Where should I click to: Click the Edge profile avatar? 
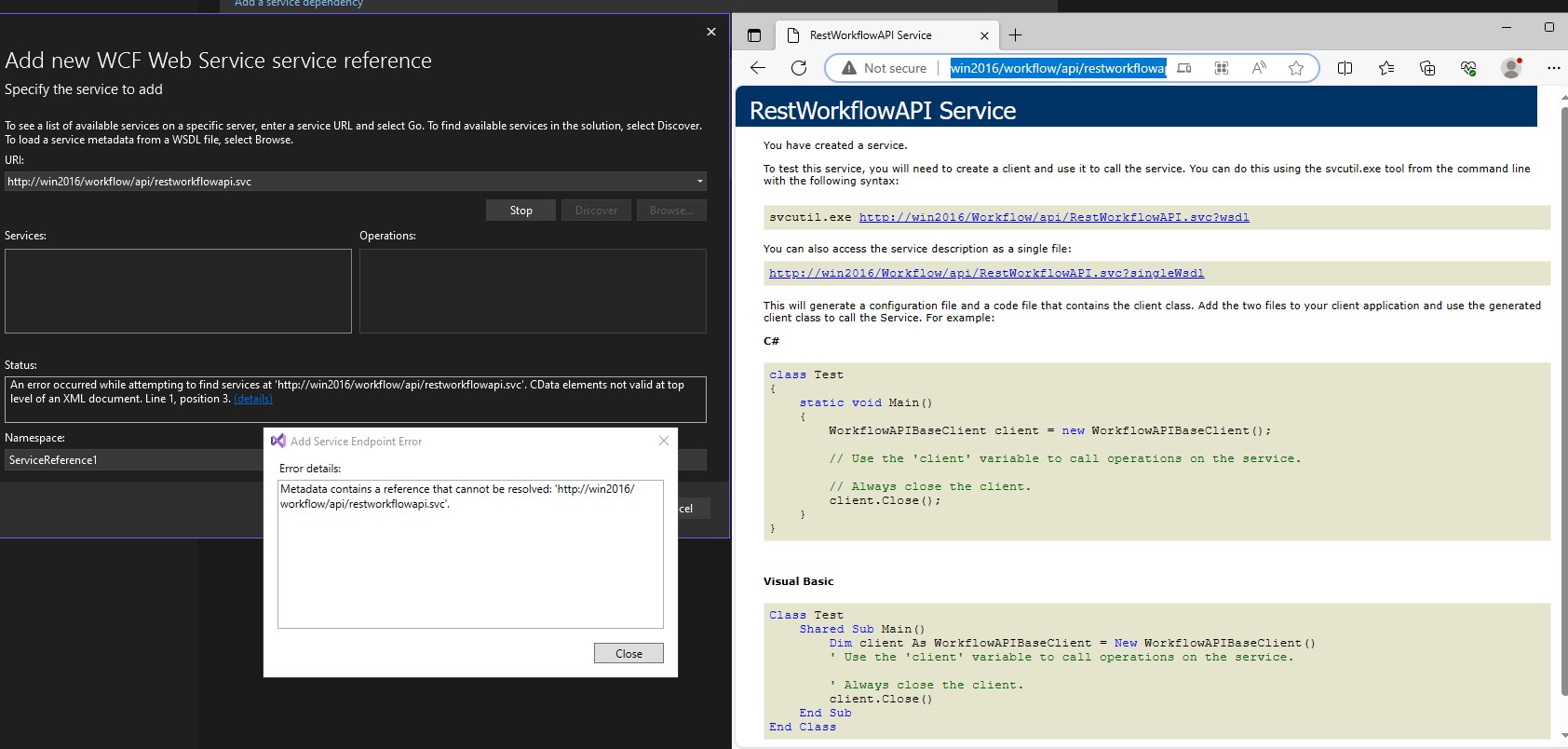click(1511, 68)
